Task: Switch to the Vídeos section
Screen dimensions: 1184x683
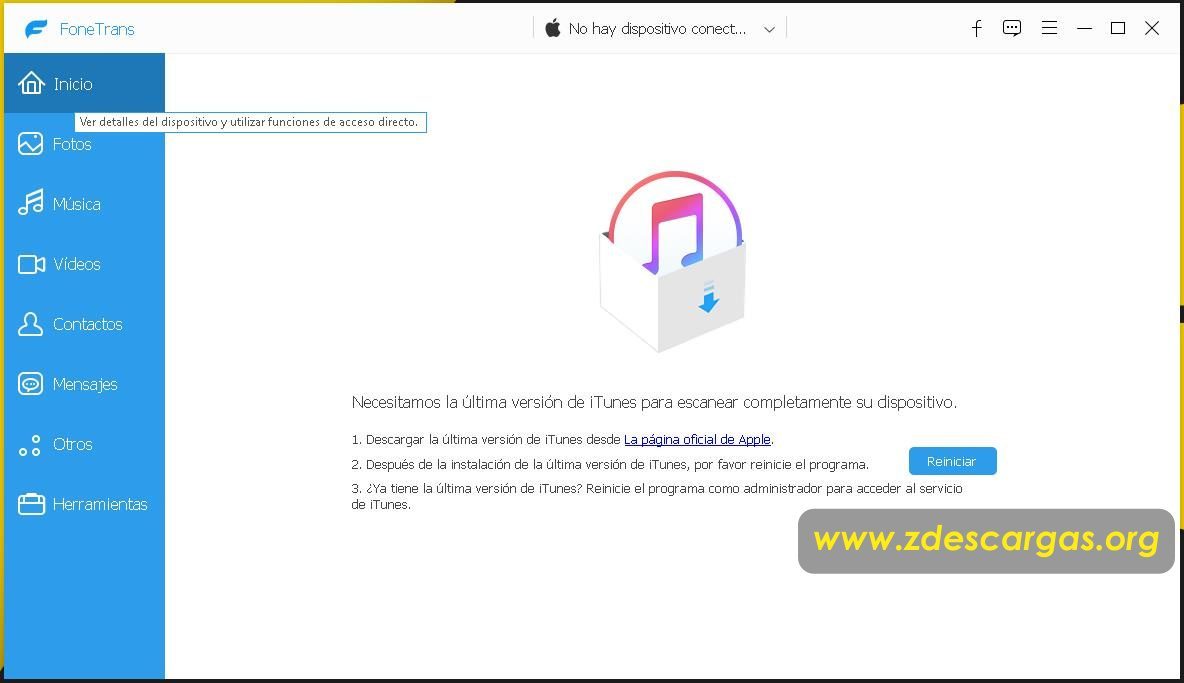Action: tap(85, 264)
